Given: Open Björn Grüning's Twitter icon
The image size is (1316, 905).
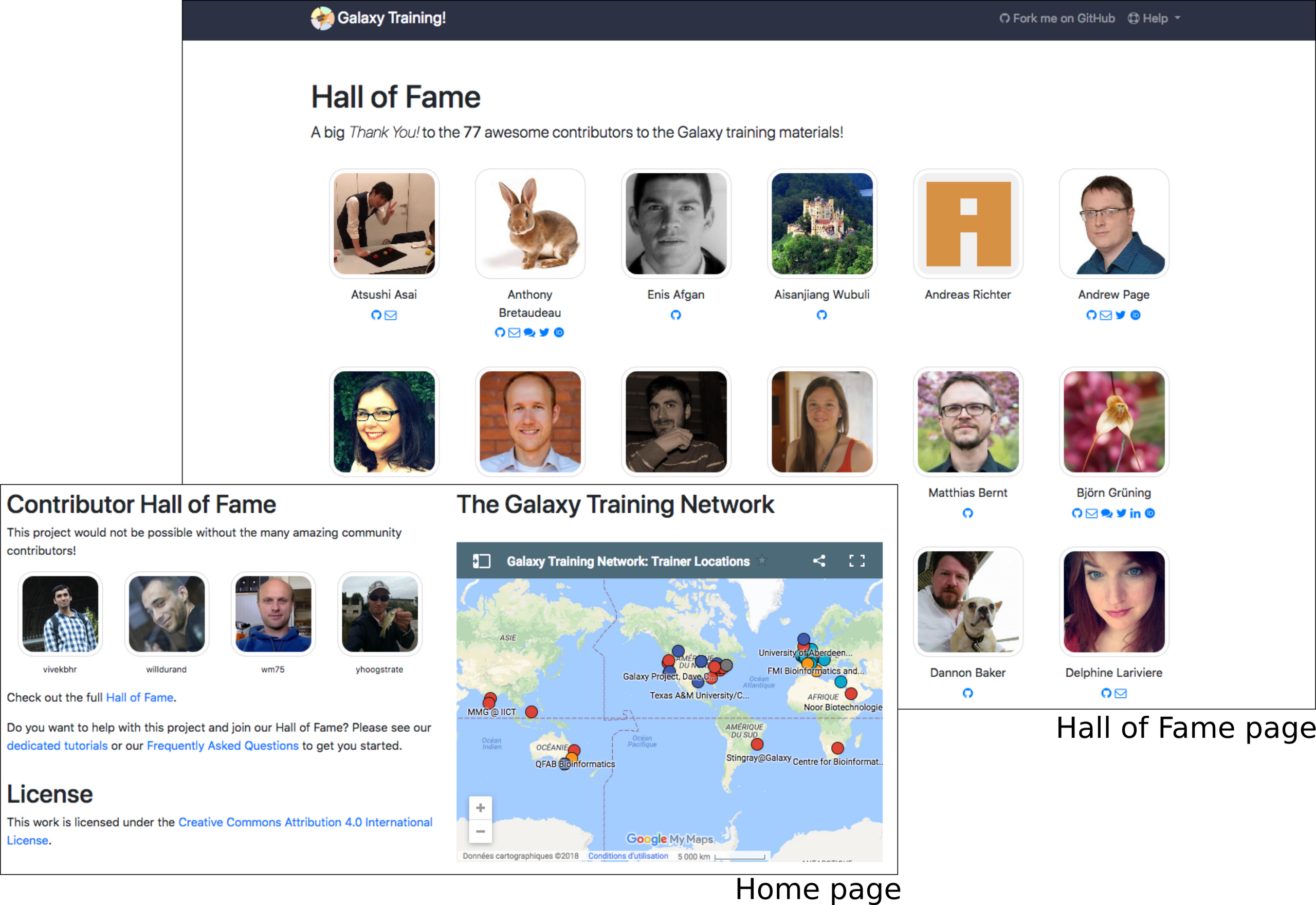Looking at the screenshot, I should click(x=1121, y=513).
